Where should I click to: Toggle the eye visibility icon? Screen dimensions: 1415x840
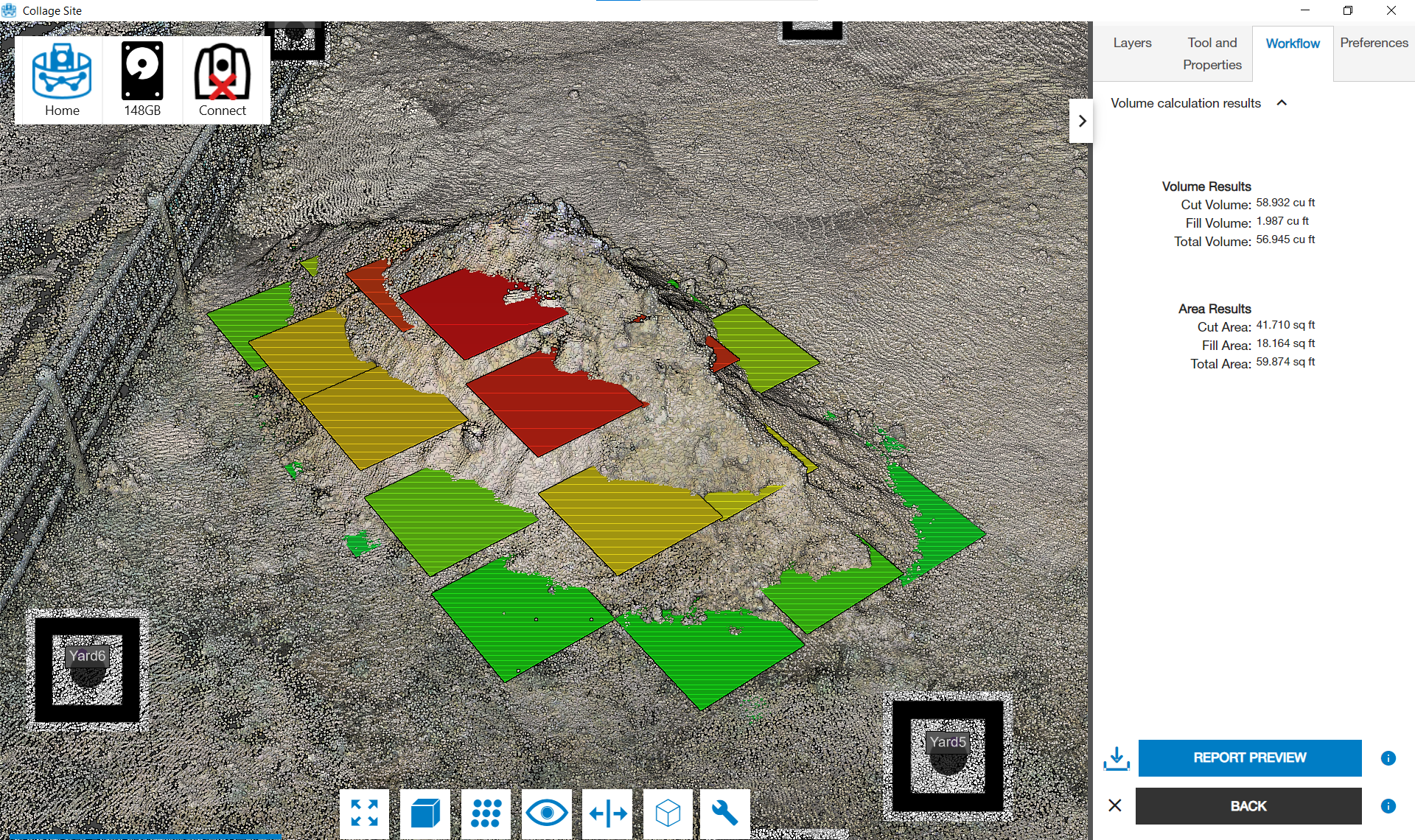pos(546,813)
